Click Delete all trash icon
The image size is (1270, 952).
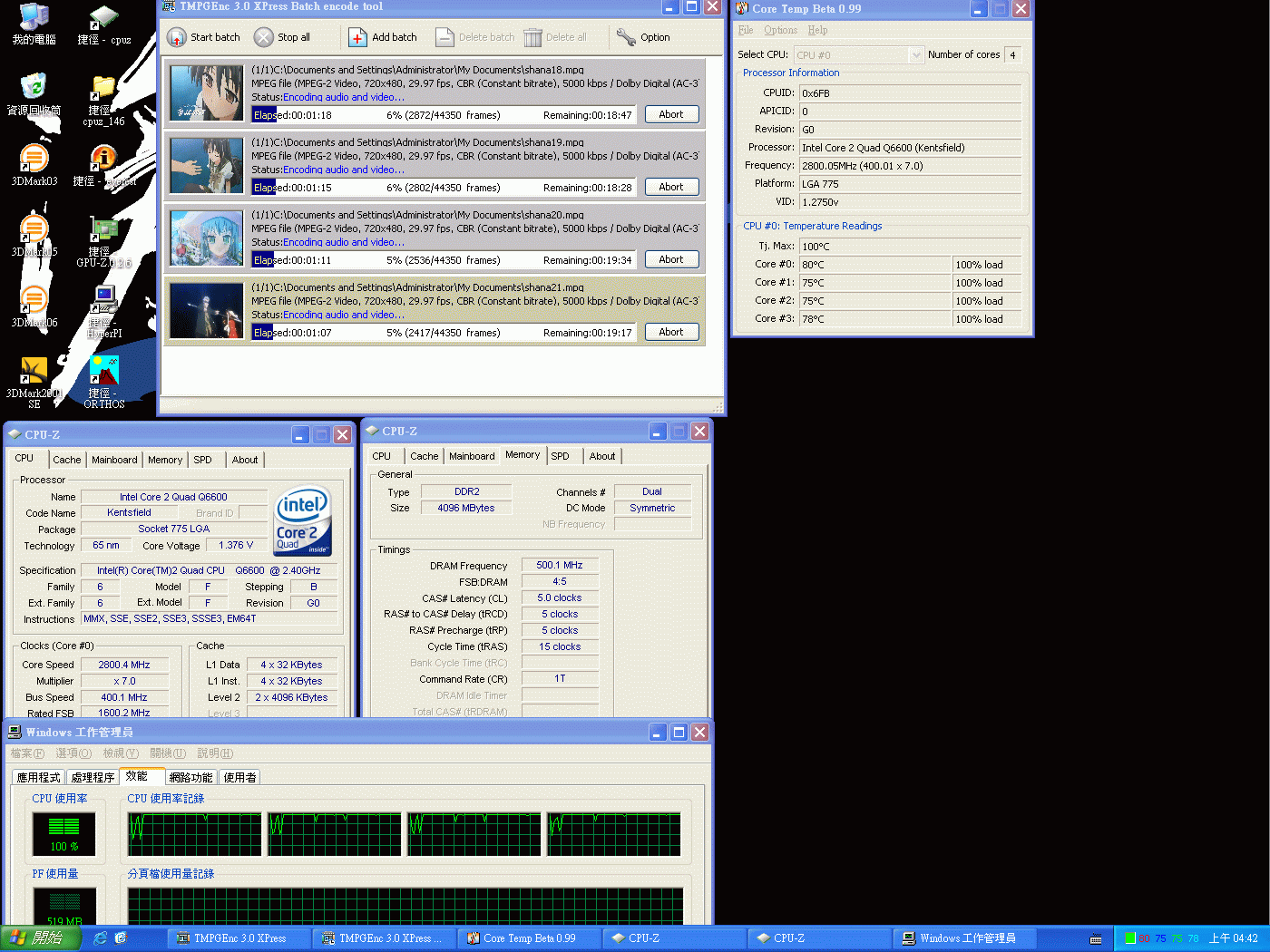(x=532, y=37)
